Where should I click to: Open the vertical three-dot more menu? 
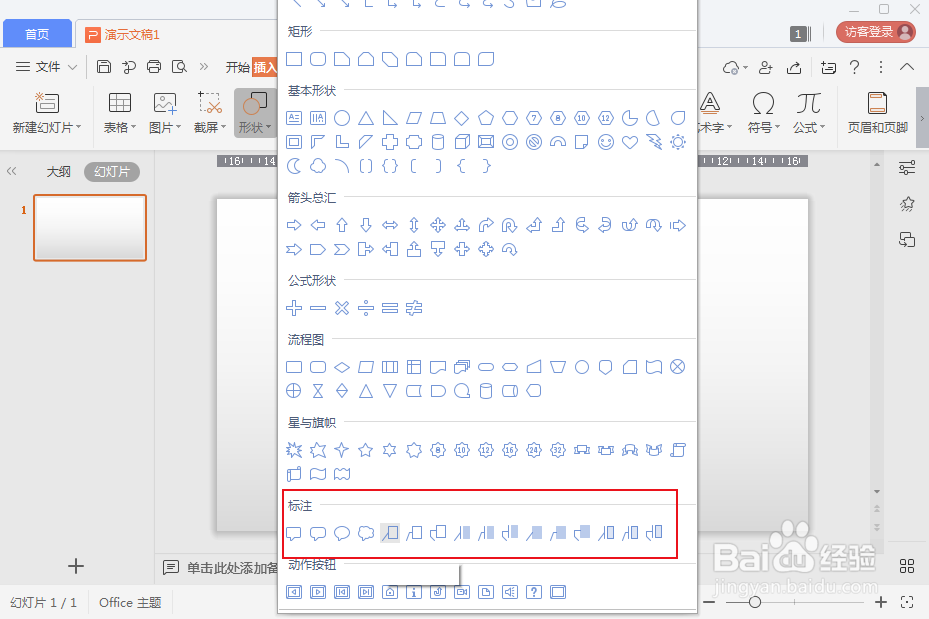(x=881, y=67)
